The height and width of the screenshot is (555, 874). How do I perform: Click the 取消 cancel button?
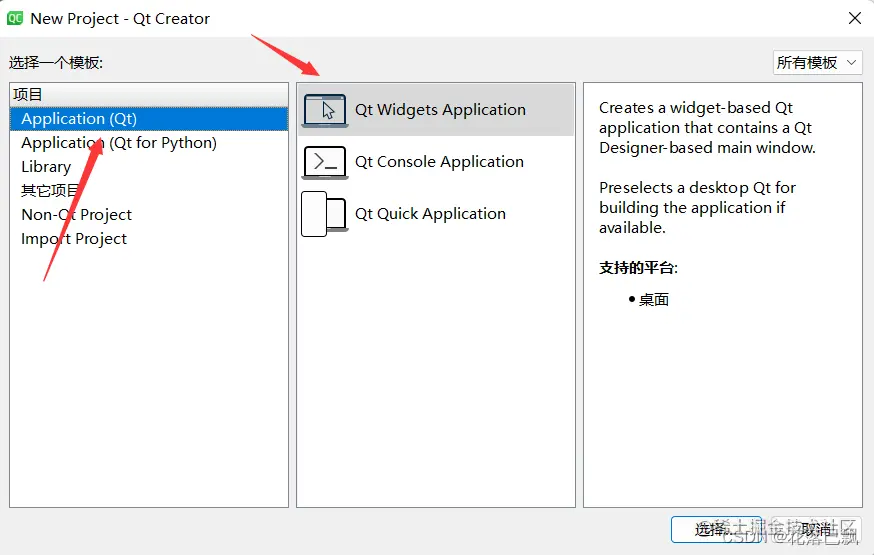point(815,529)
